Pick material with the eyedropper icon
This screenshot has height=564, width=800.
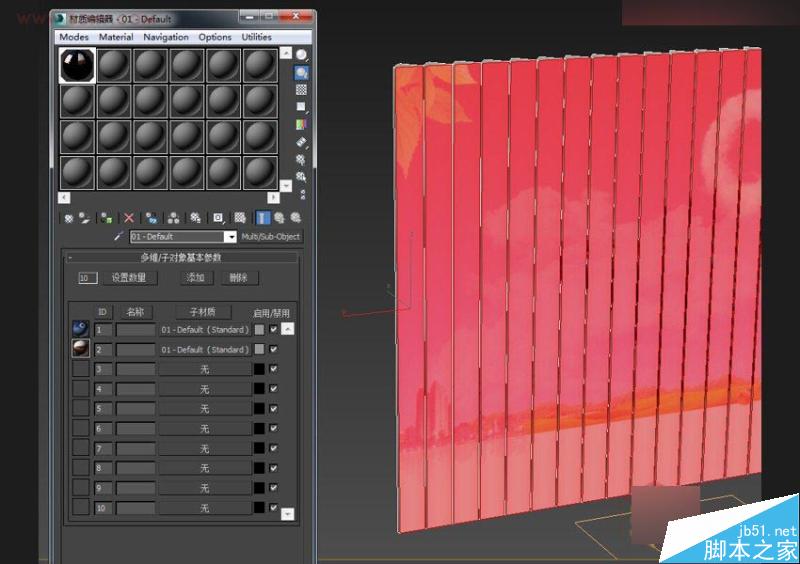click(118, 236)
